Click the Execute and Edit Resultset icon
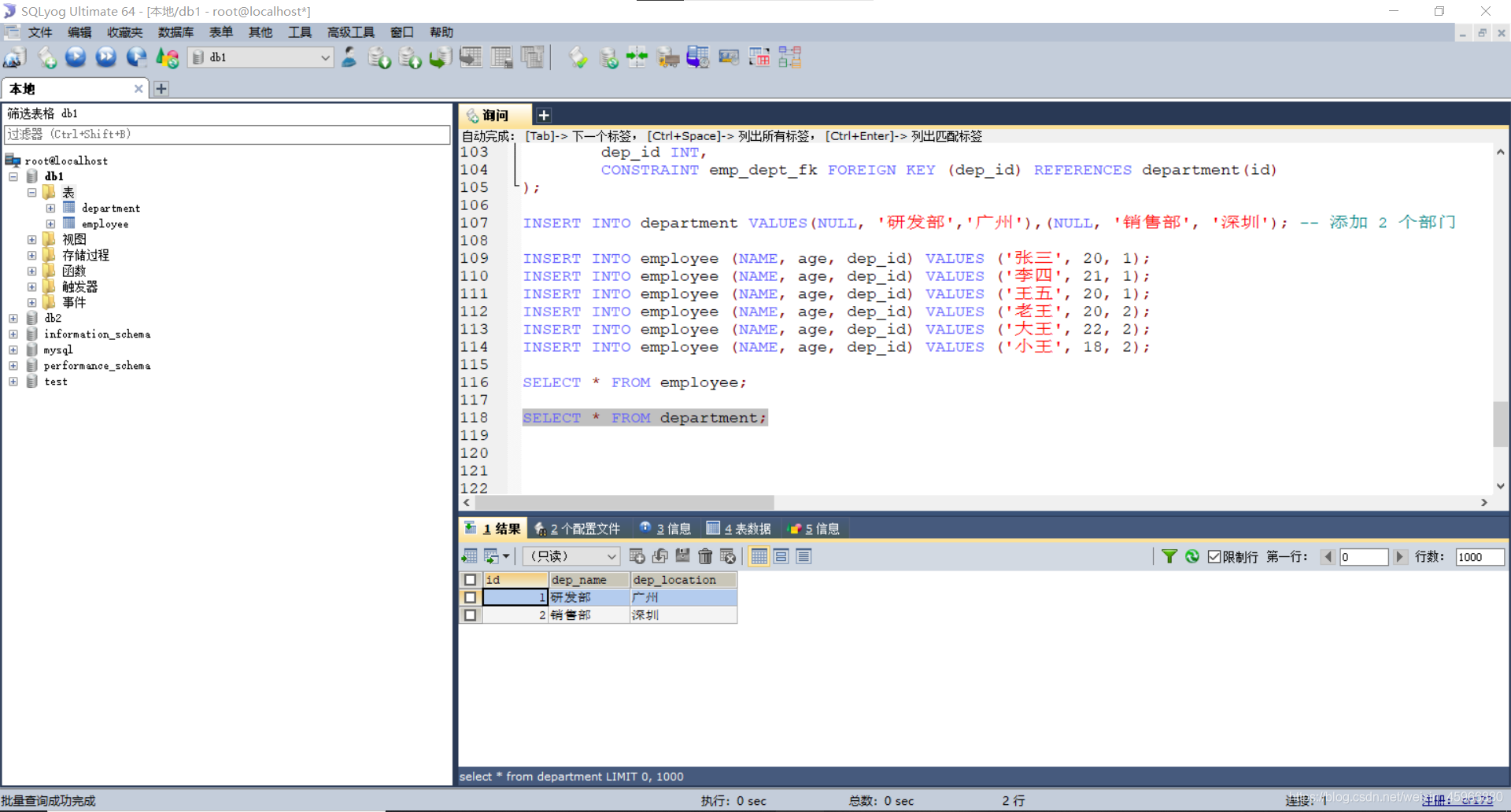 tap(136, 57)
